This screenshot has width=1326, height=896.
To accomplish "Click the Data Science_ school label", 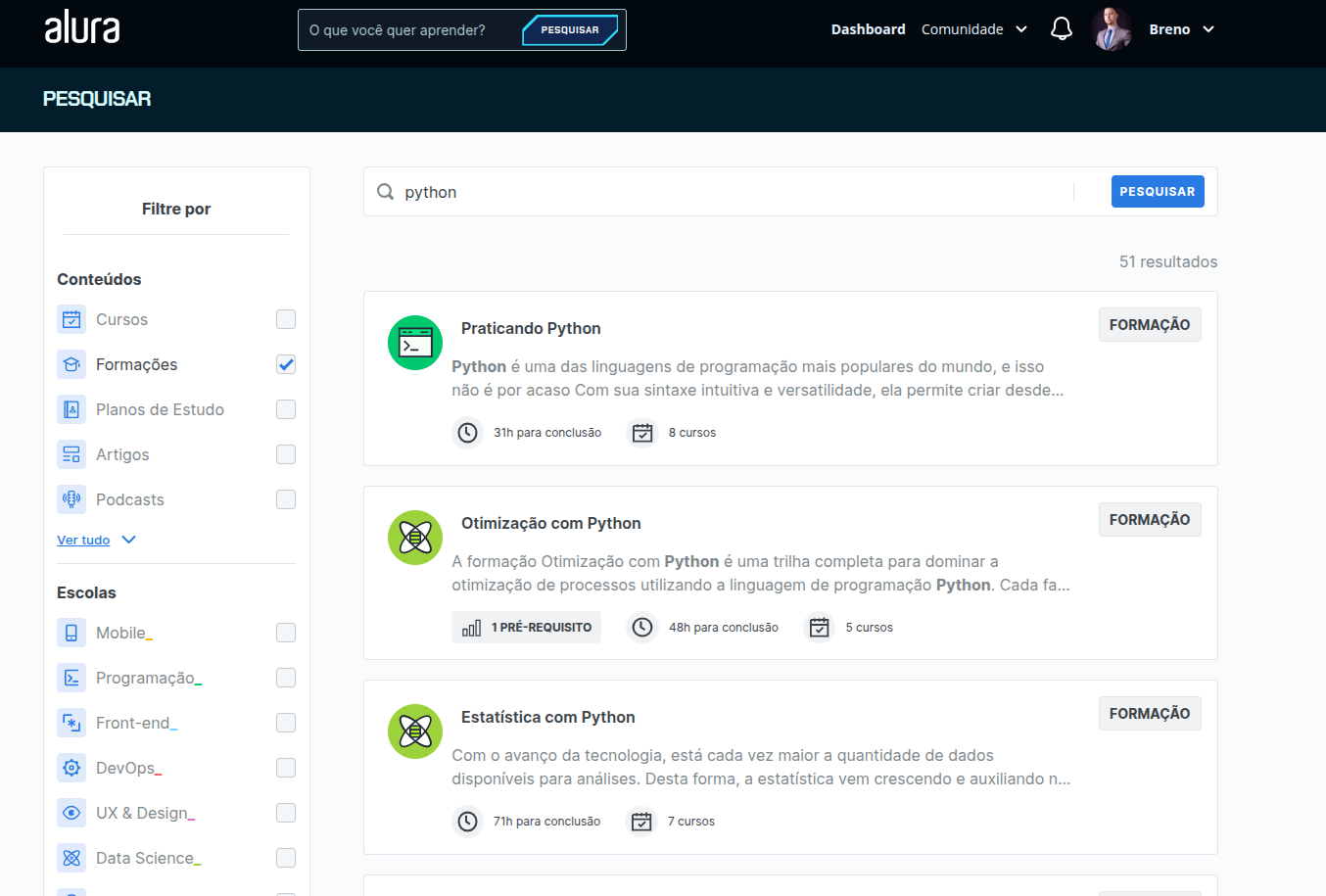I will click(x=148, y=858).
